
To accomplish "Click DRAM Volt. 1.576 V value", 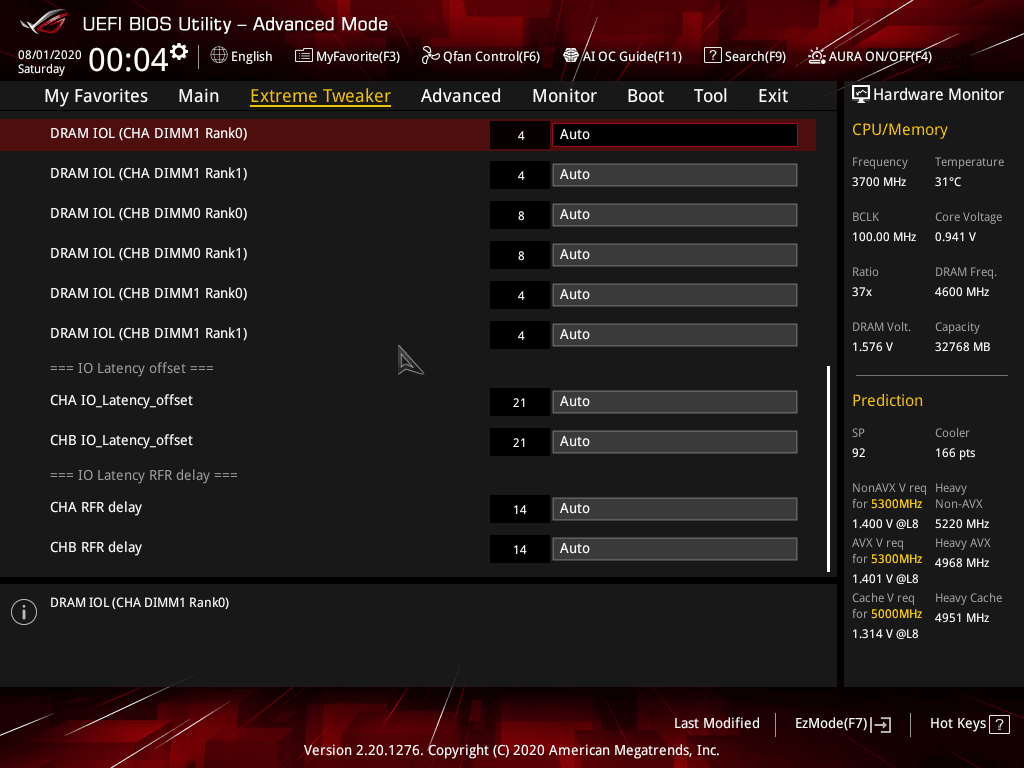I will pyautogui.click(x=872, y=347).
